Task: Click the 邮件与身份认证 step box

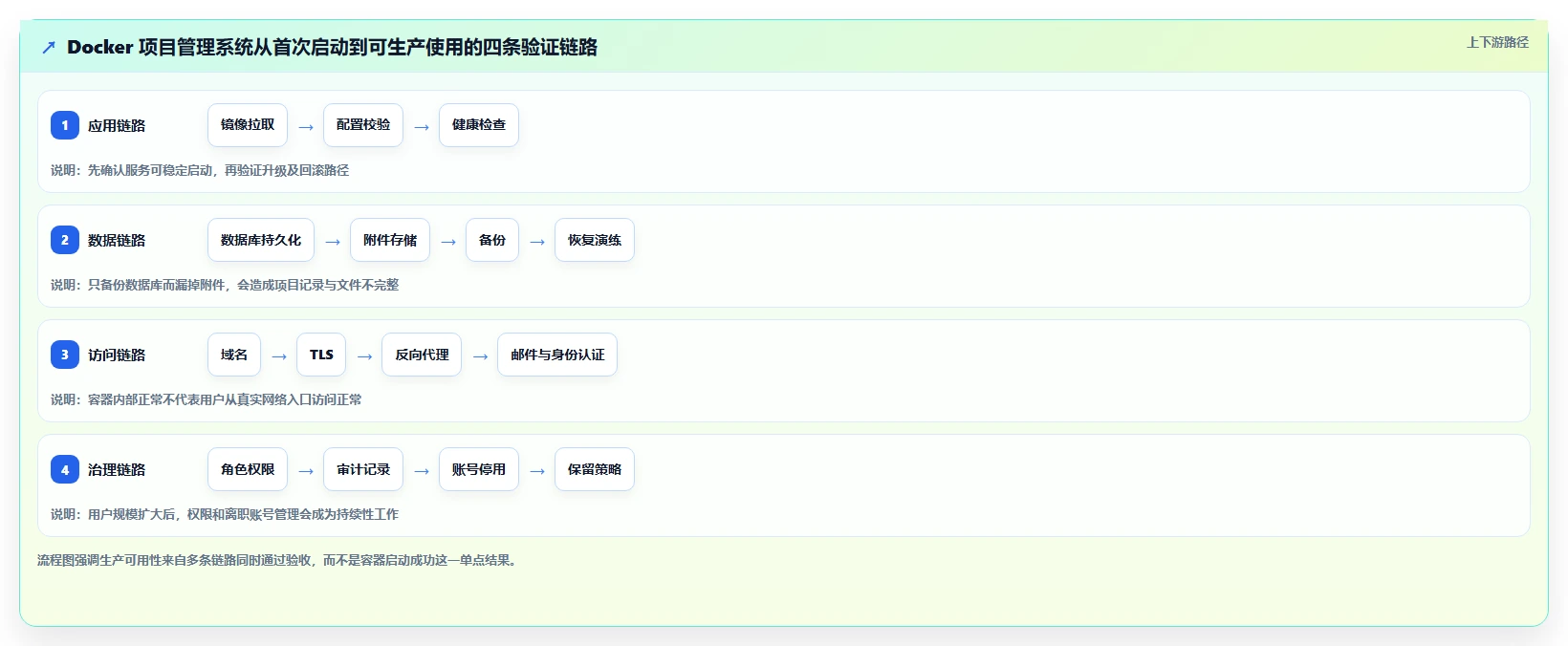Action: tap(557, 355)
